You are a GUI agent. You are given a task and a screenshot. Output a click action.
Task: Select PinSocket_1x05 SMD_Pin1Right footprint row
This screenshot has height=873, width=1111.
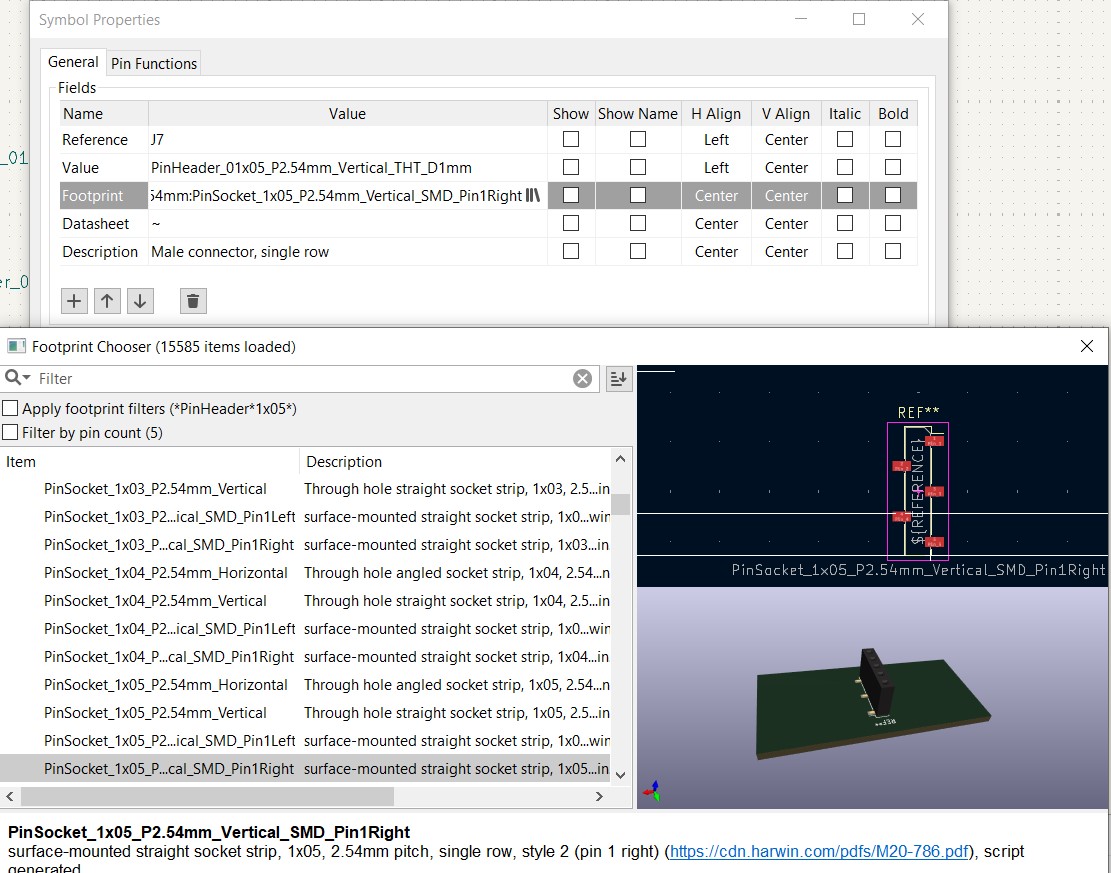point(305,769)
